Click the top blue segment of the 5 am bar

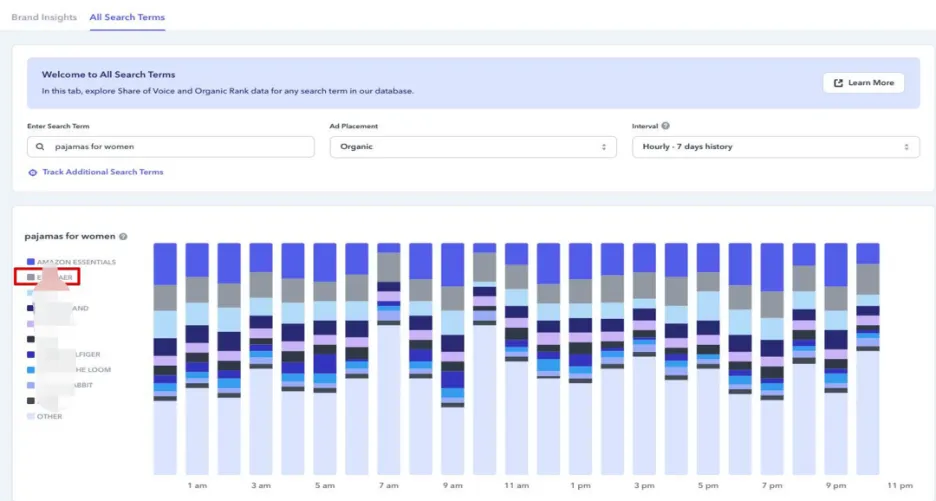[x=325, y=262]
